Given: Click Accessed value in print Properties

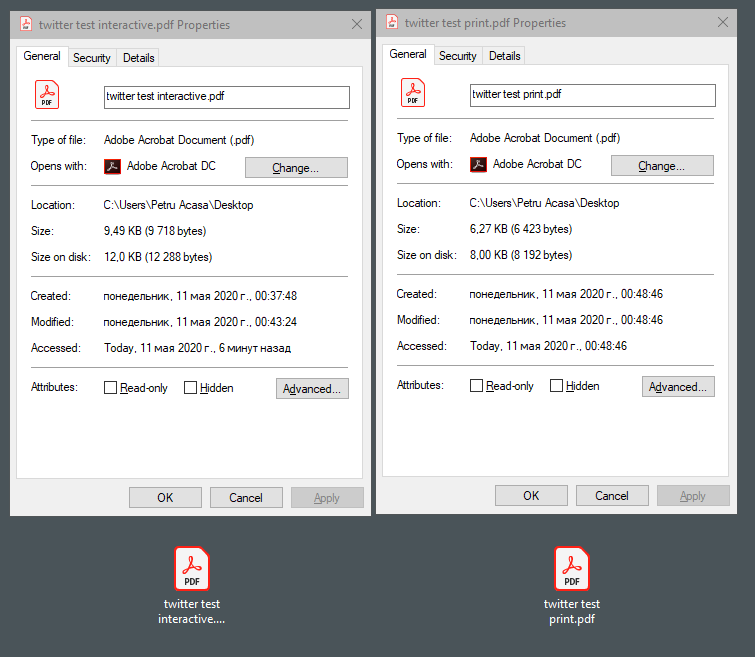Looking at the screenshot, I should coord(548,346).
